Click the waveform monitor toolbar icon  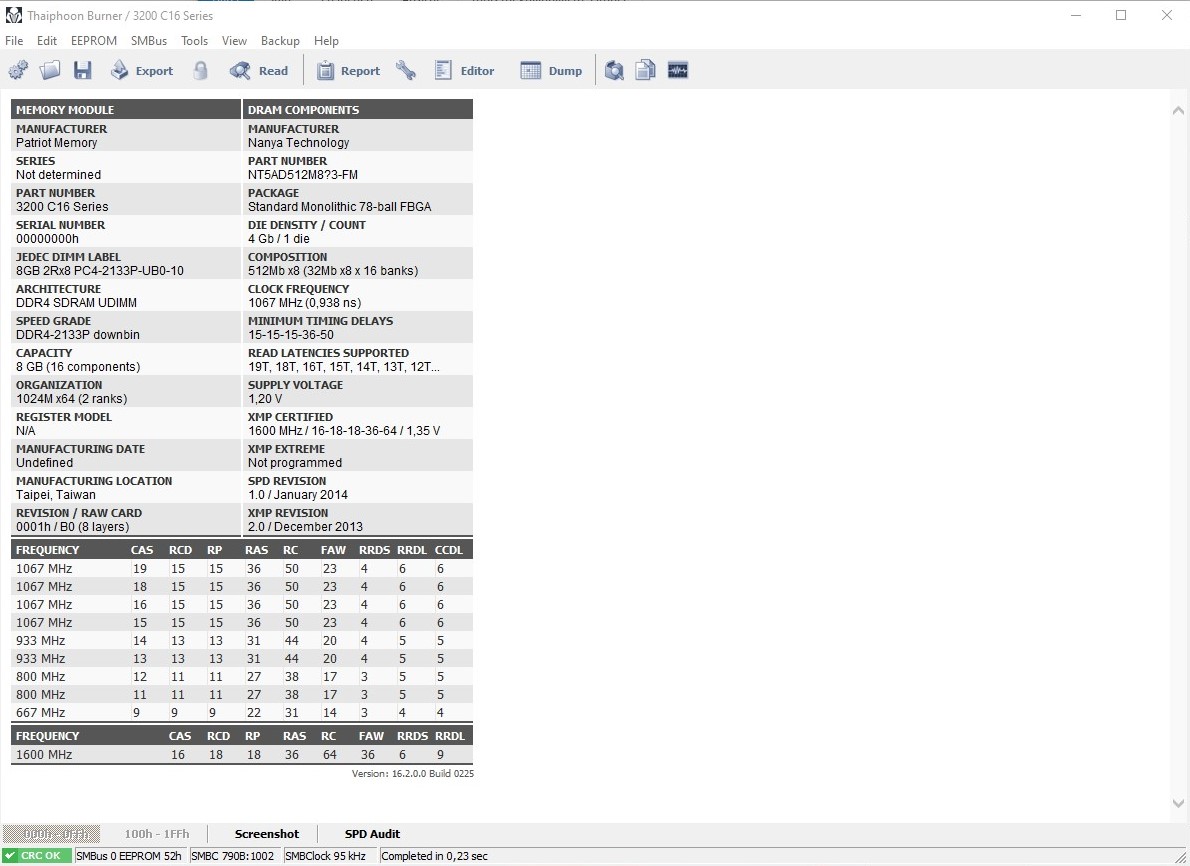tap(678, 71)
